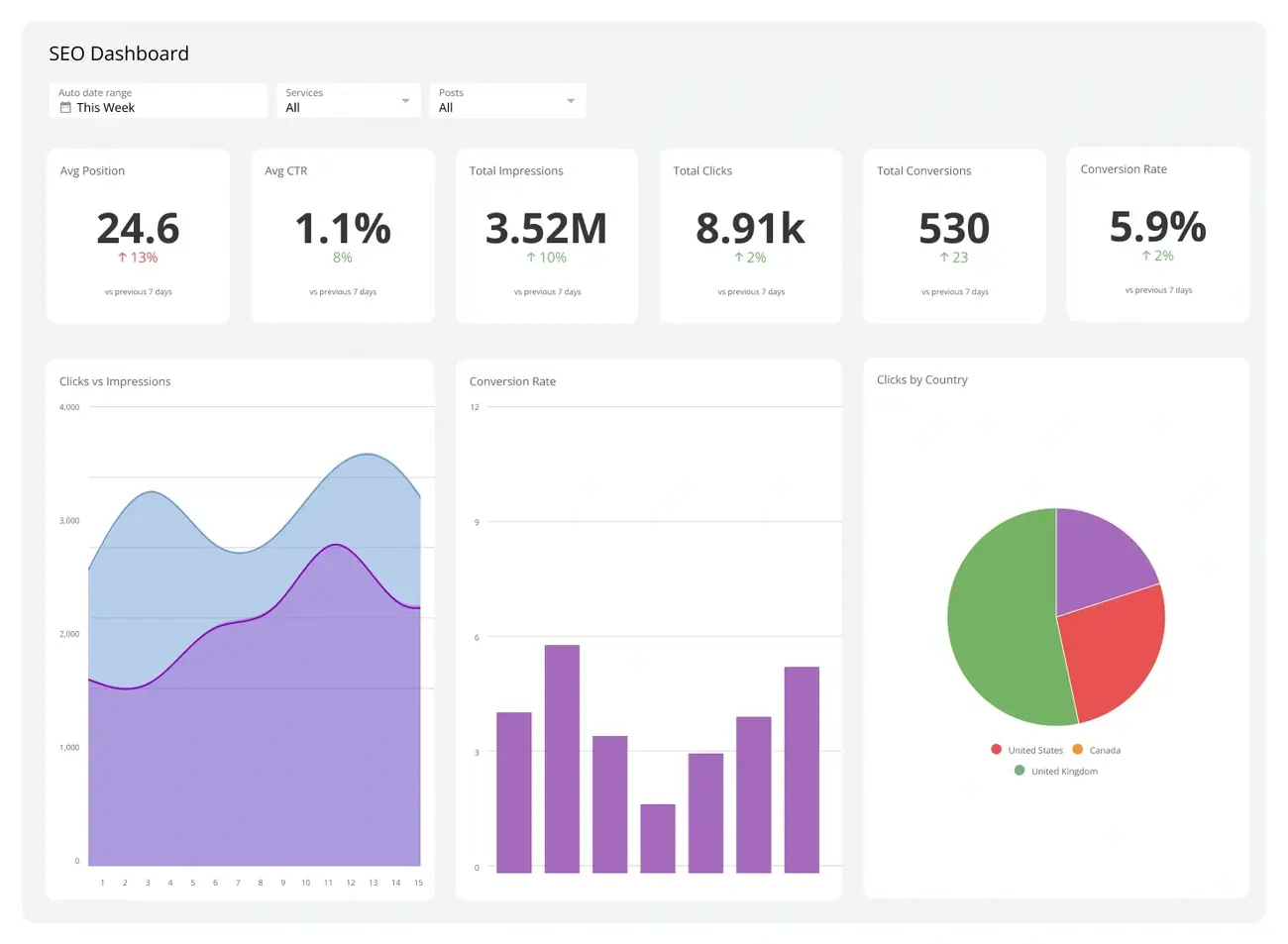This screenshot has width=1288, height=944.
Task: Click the calendar icon in Auto date range
Action: click(x=65, y=107)
